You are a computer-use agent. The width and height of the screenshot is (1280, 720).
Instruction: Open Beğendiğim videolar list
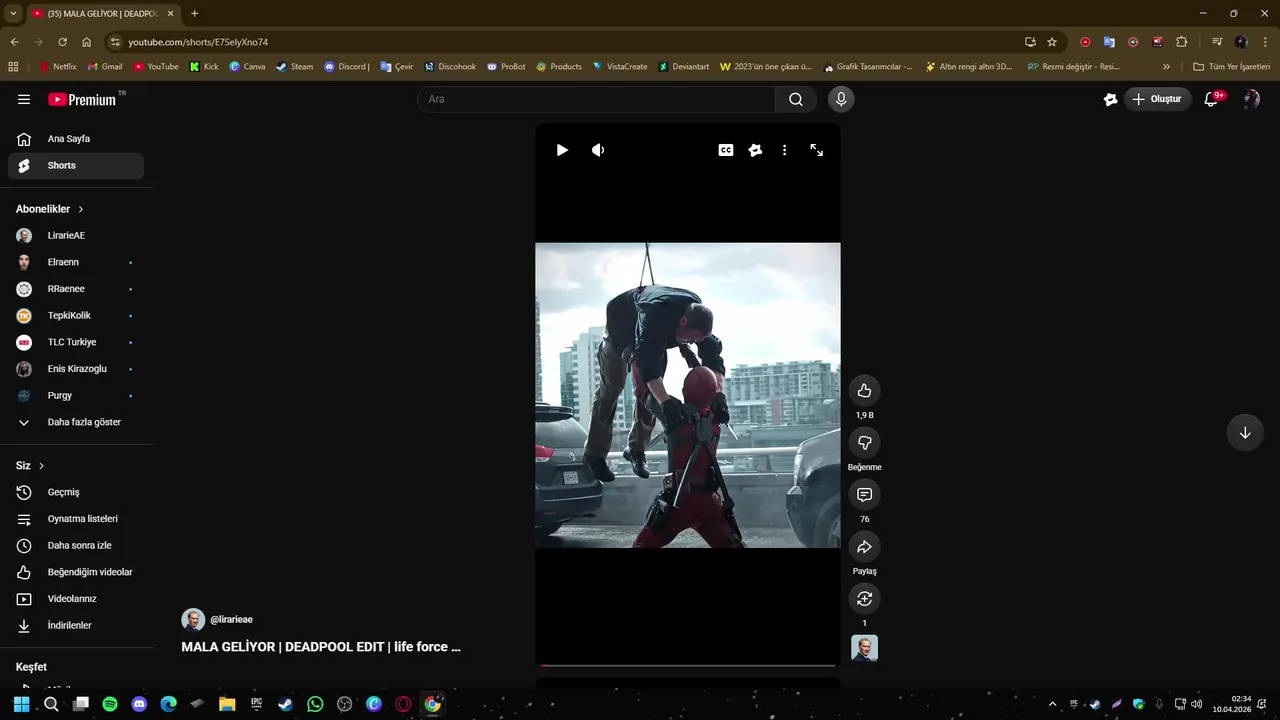(x=76, y=572)
